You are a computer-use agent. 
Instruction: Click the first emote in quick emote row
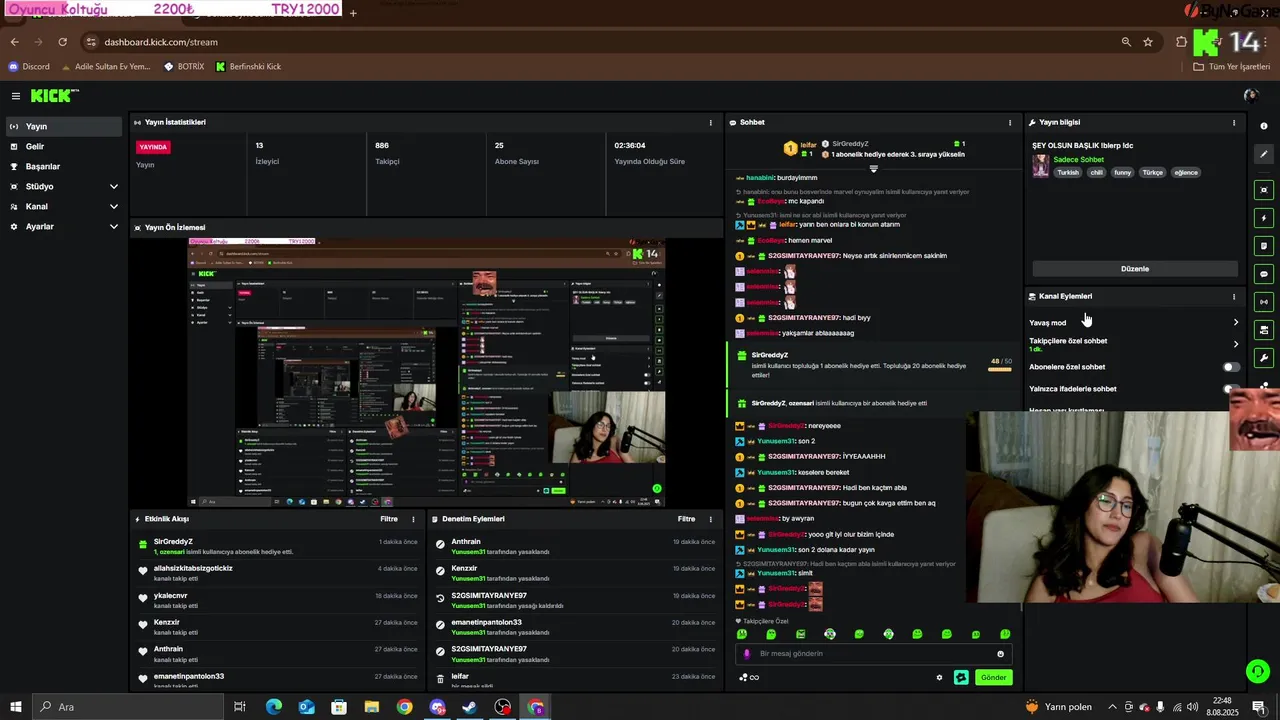click(x=741, y=634)
